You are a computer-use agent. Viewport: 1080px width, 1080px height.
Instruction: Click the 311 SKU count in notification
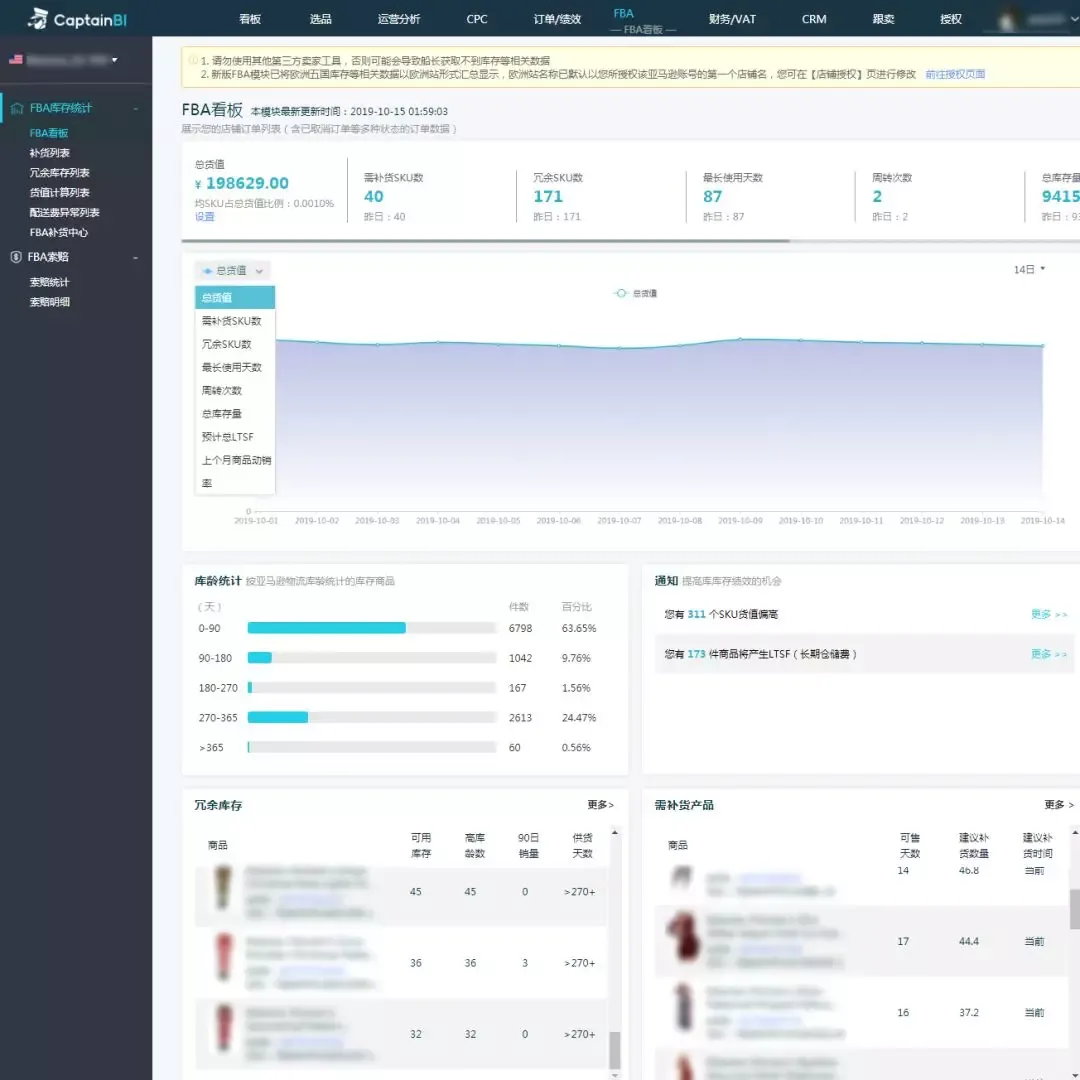point(696,614)
